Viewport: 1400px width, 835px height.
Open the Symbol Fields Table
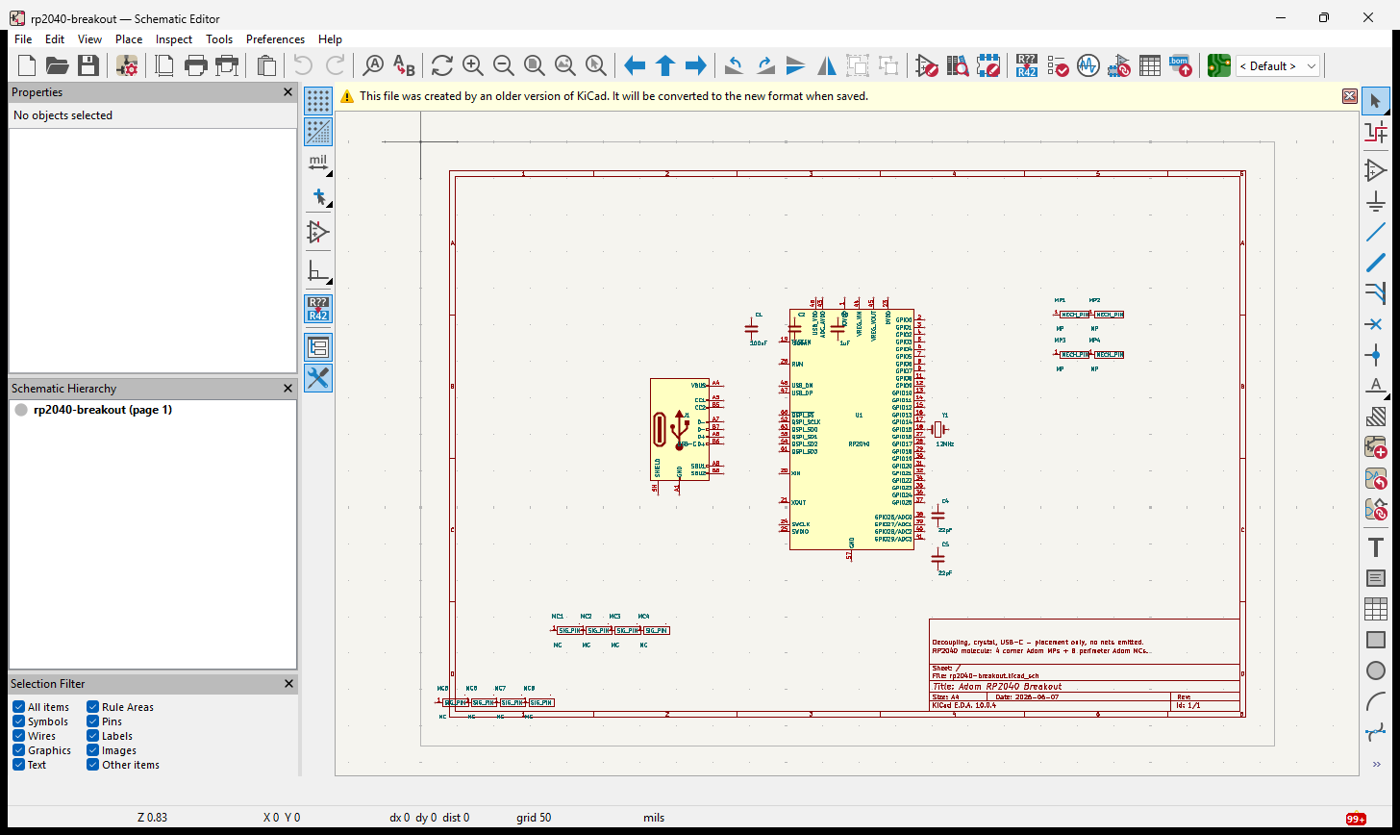1150,66
